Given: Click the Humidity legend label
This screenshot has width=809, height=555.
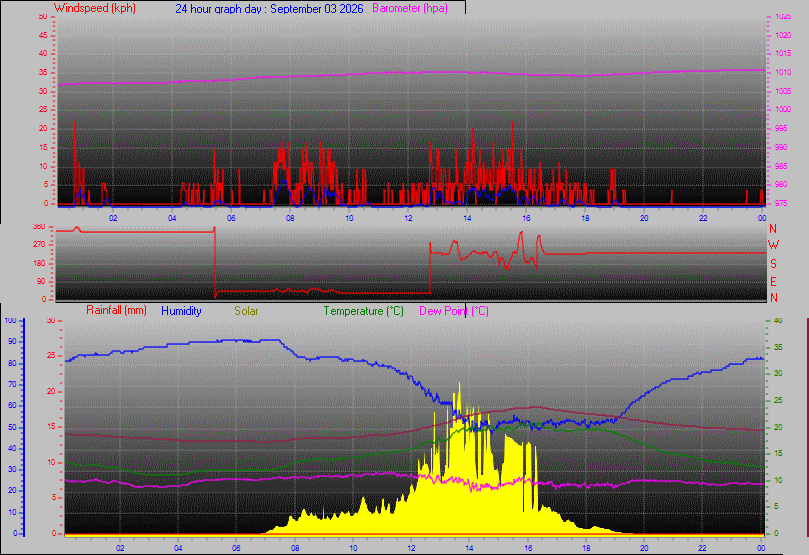Looking at the screenshot, I should click(x=181, y=311).
